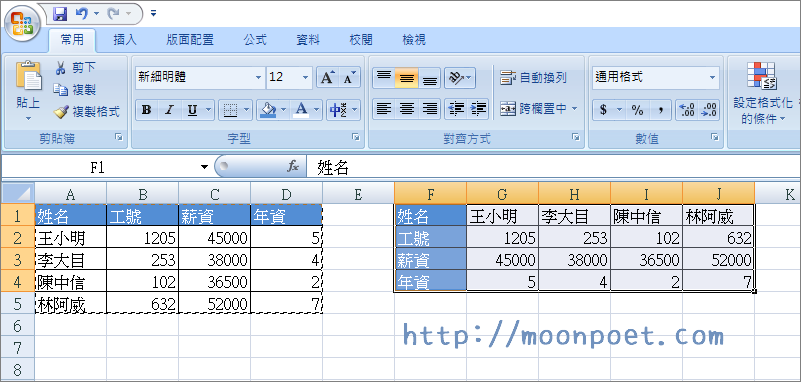This screenshot has height=382, width=801.
Task: Click the select-all corner button
Action: coord(18,194)
